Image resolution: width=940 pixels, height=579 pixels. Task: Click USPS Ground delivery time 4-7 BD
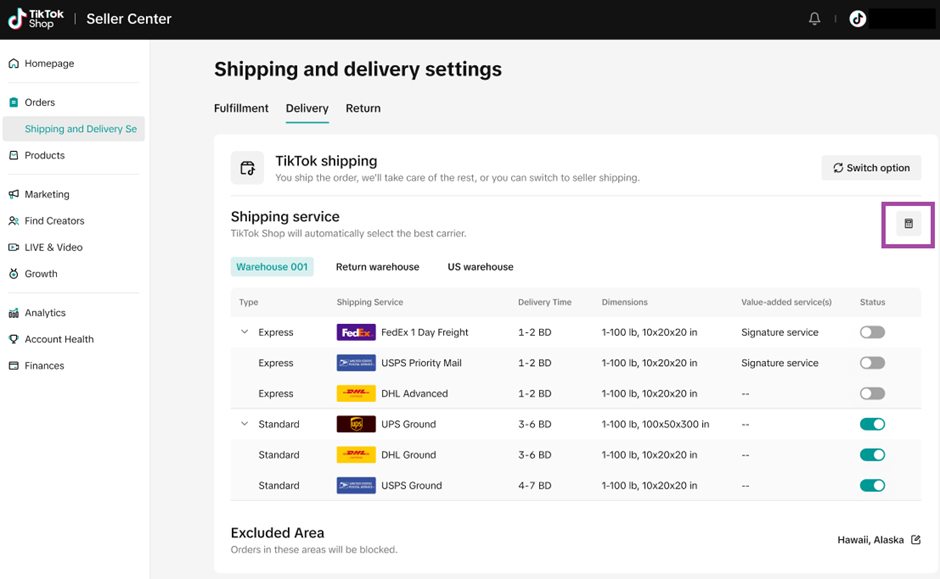535,485
